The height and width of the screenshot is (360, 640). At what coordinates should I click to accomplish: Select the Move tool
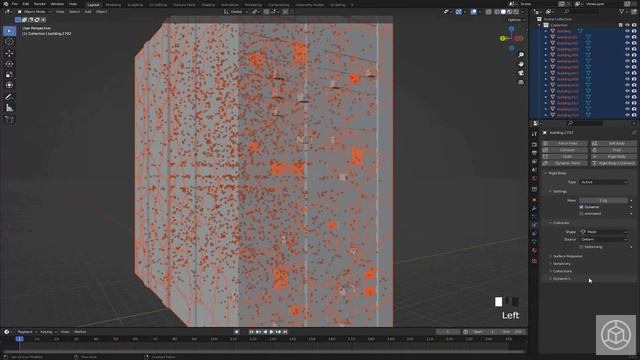tap(9, 53)
